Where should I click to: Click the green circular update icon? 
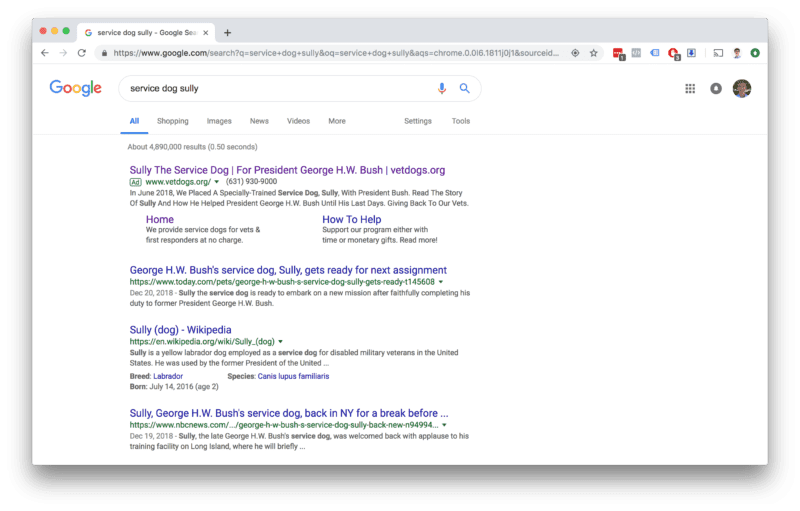click(755, 53)
